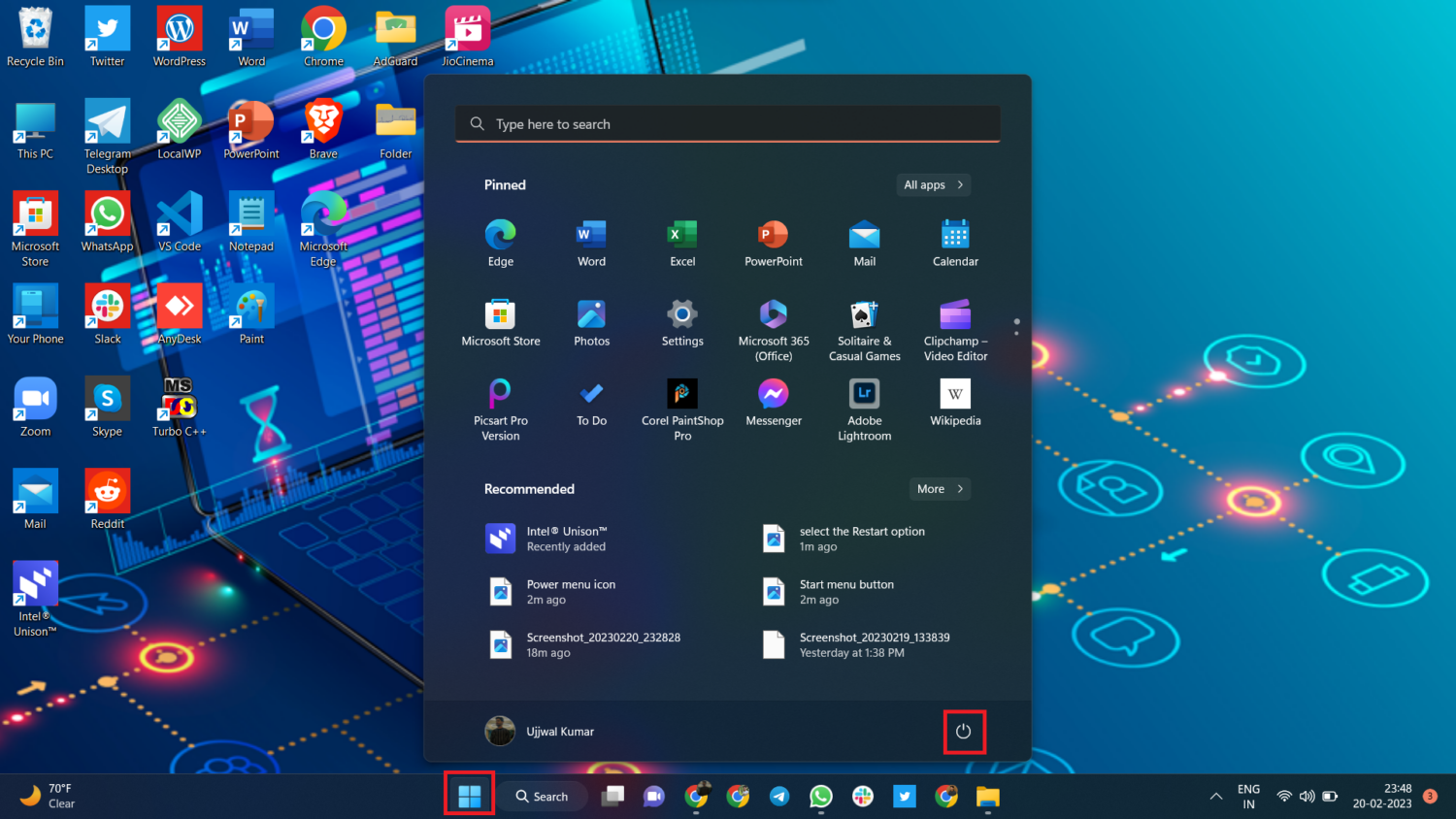Open Adobe Lightroom
Screen dimensions: 1456x819
864,409
